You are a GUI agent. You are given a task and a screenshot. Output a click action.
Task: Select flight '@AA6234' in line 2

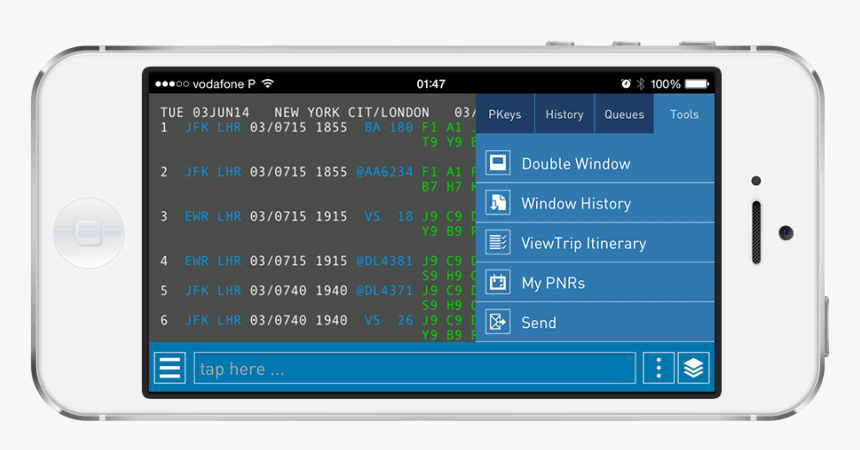pos(384,172)
